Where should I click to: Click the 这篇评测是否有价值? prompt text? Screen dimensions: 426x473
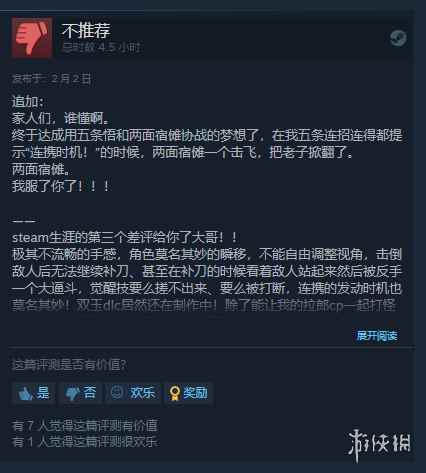point(69,365)
